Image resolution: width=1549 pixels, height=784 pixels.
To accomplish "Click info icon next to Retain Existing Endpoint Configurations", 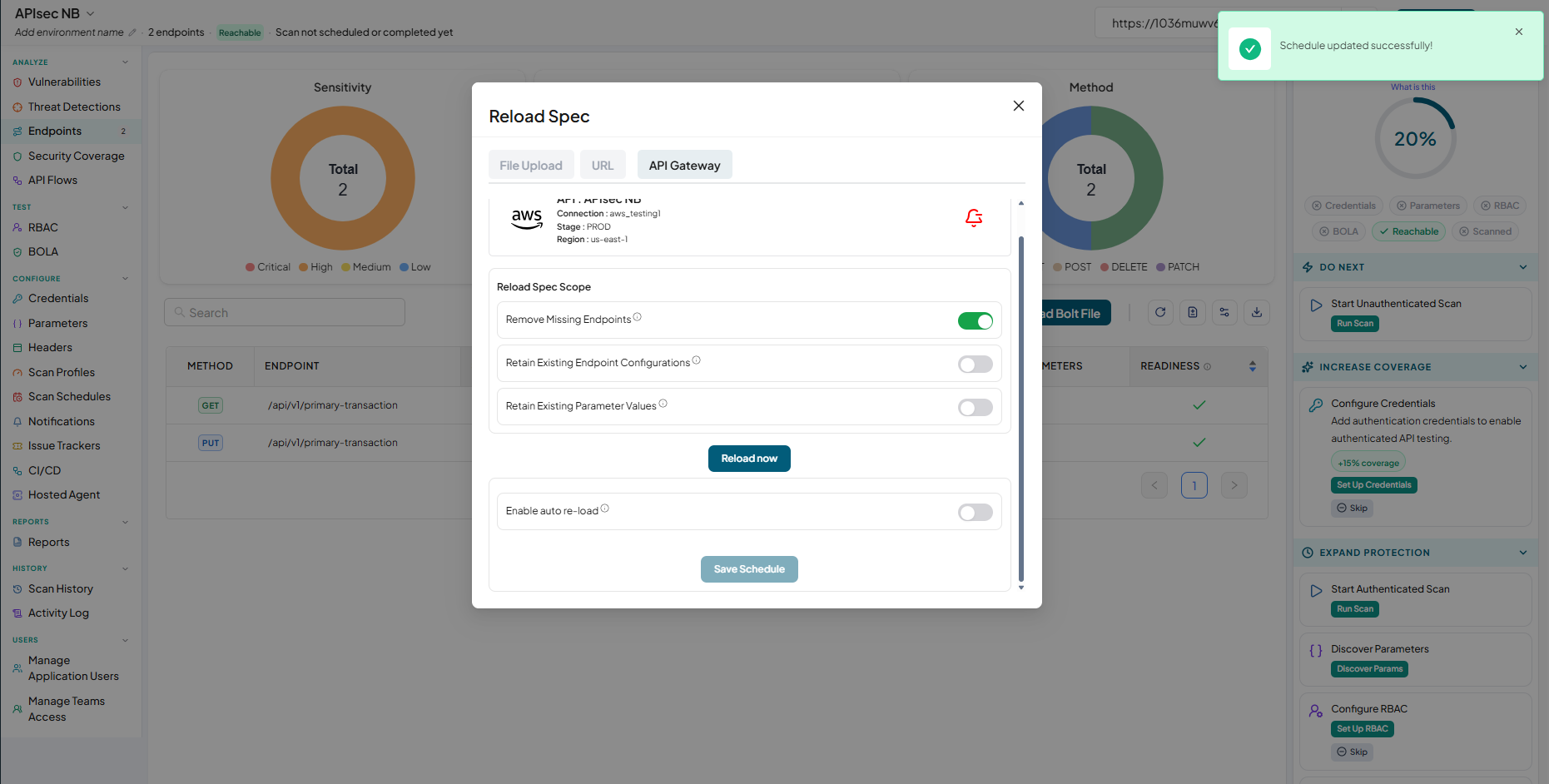I will (x=697, y=360).
